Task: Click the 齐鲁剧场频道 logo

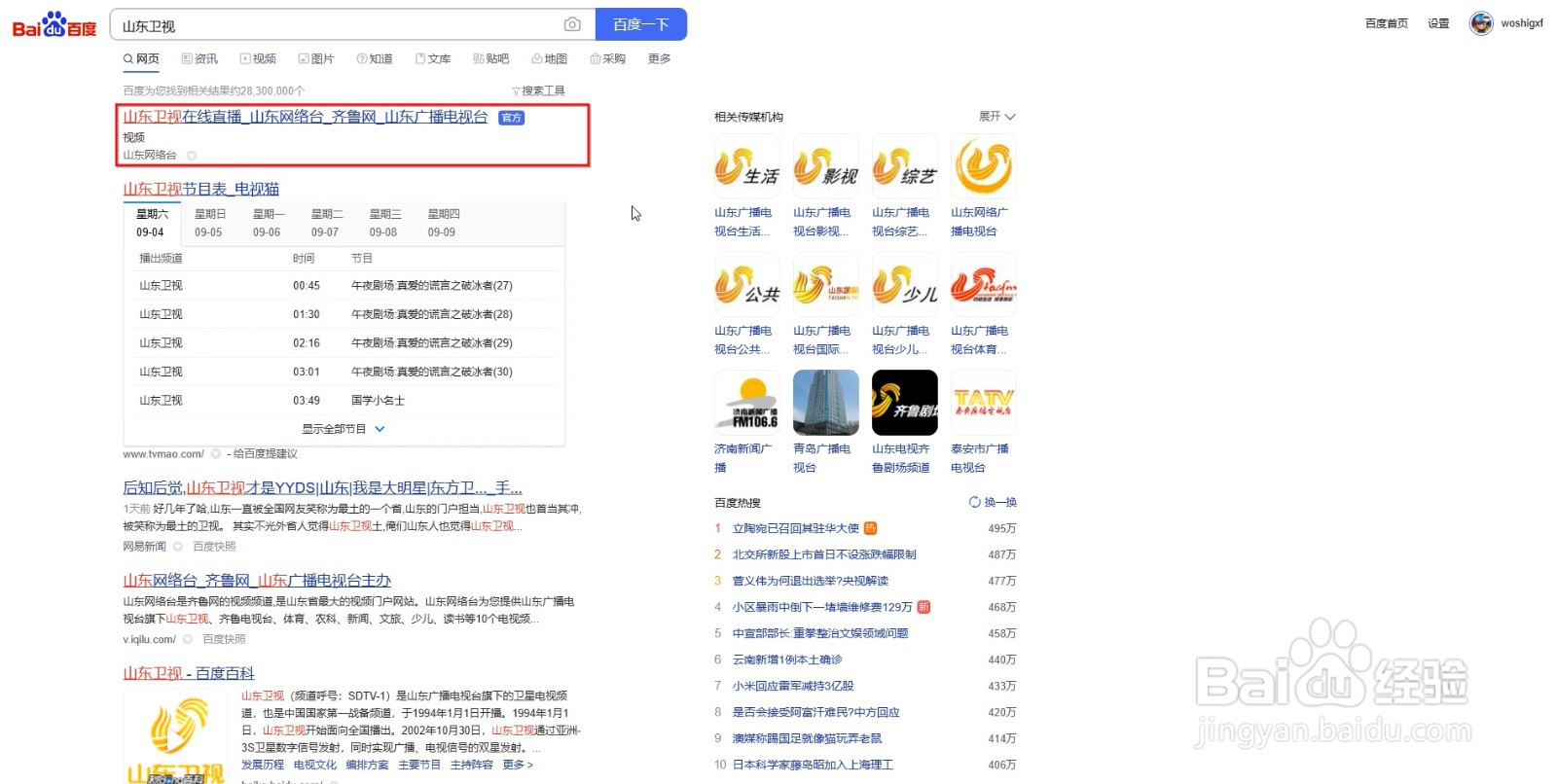Action: (905, 403)
